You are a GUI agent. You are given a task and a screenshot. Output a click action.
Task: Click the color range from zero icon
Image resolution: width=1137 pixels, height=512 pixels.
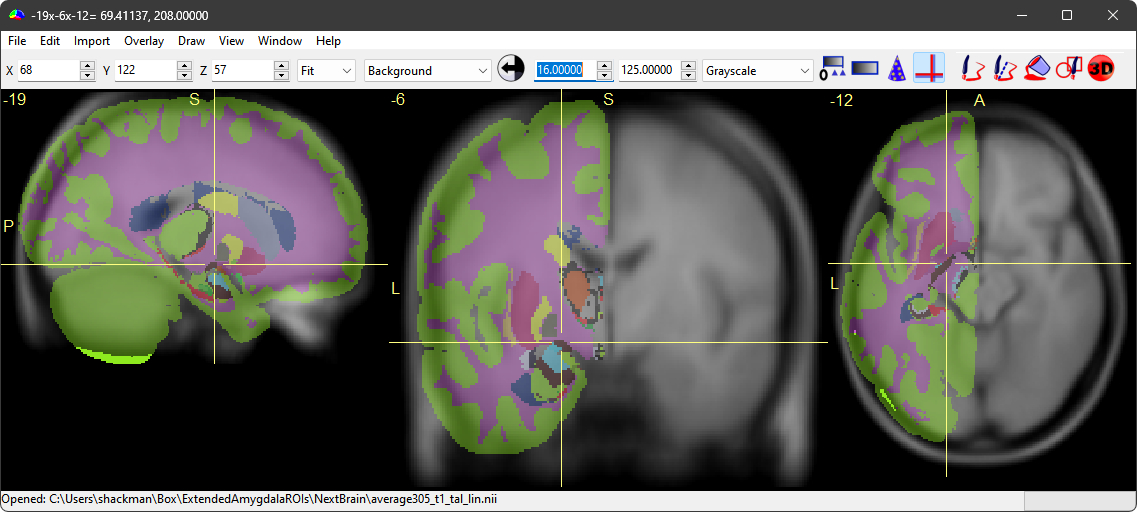point(832,69)
